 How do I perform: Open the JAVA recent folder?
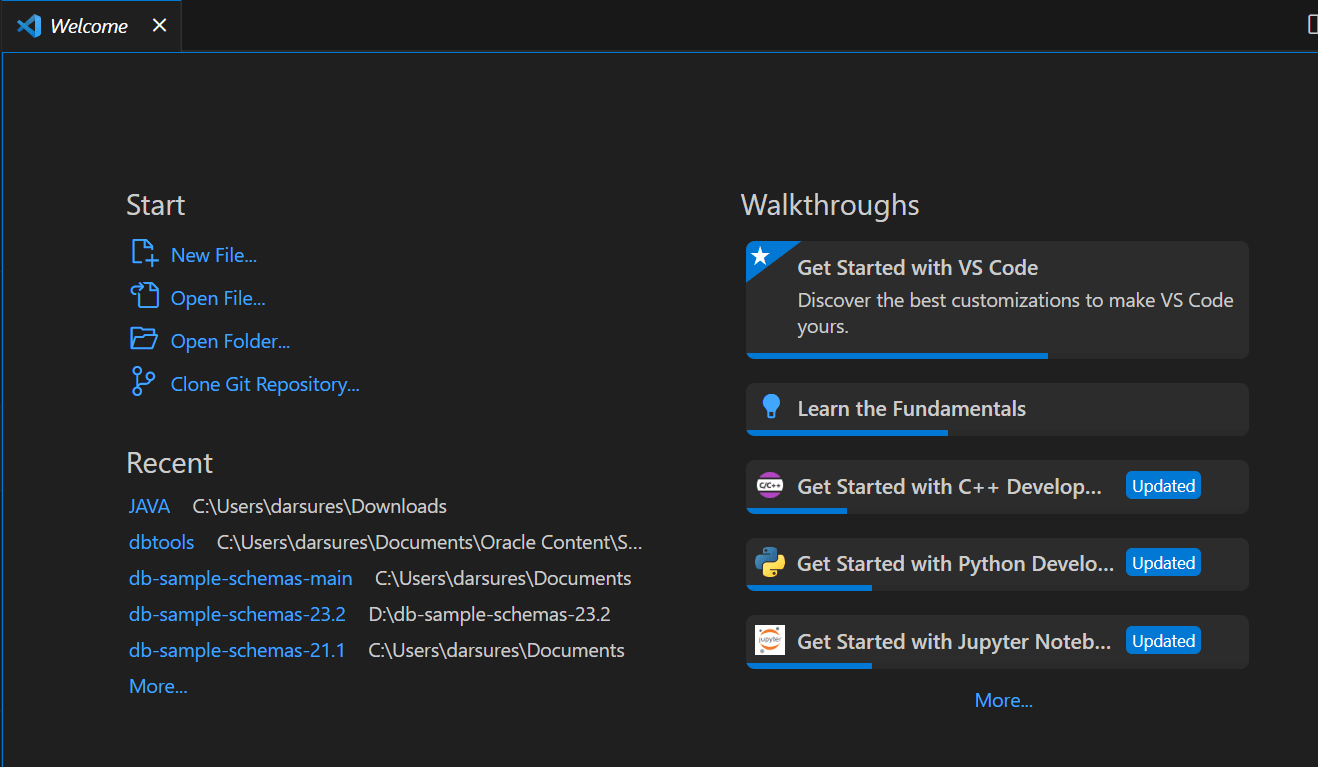click(x=148, y=505)
